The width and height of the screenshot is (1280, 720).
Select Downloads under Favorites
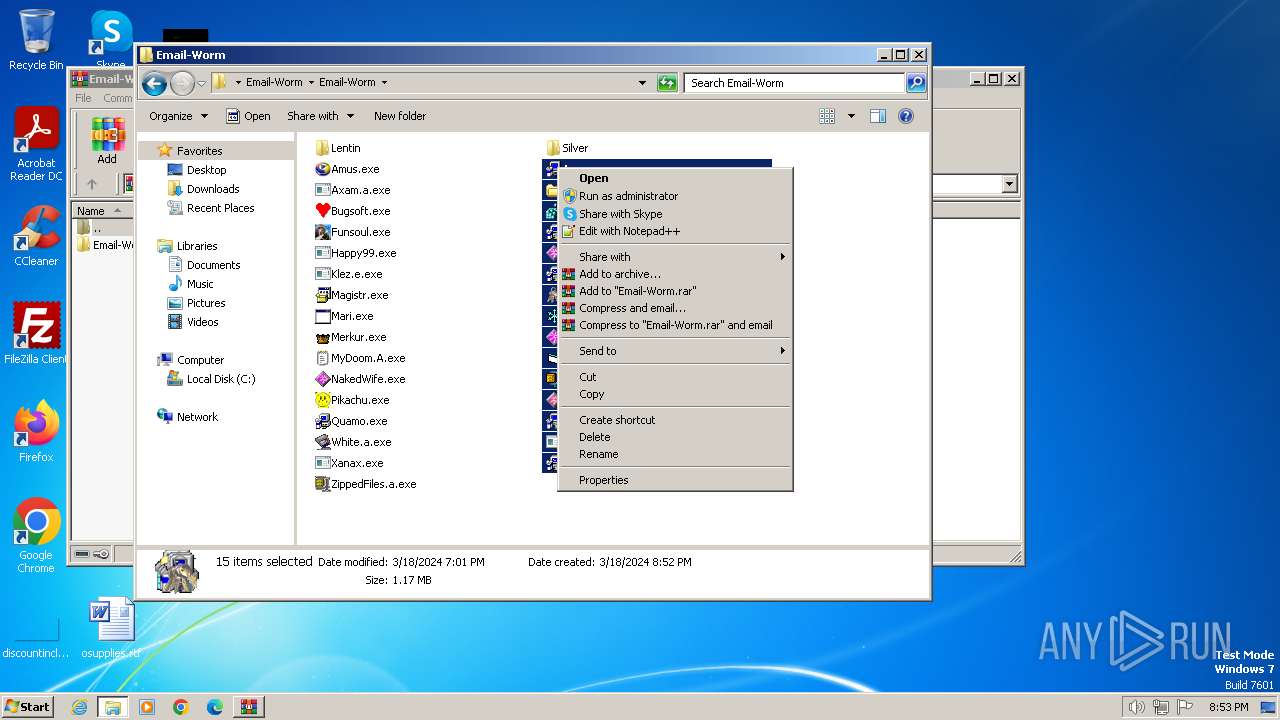tap(213, 189)
